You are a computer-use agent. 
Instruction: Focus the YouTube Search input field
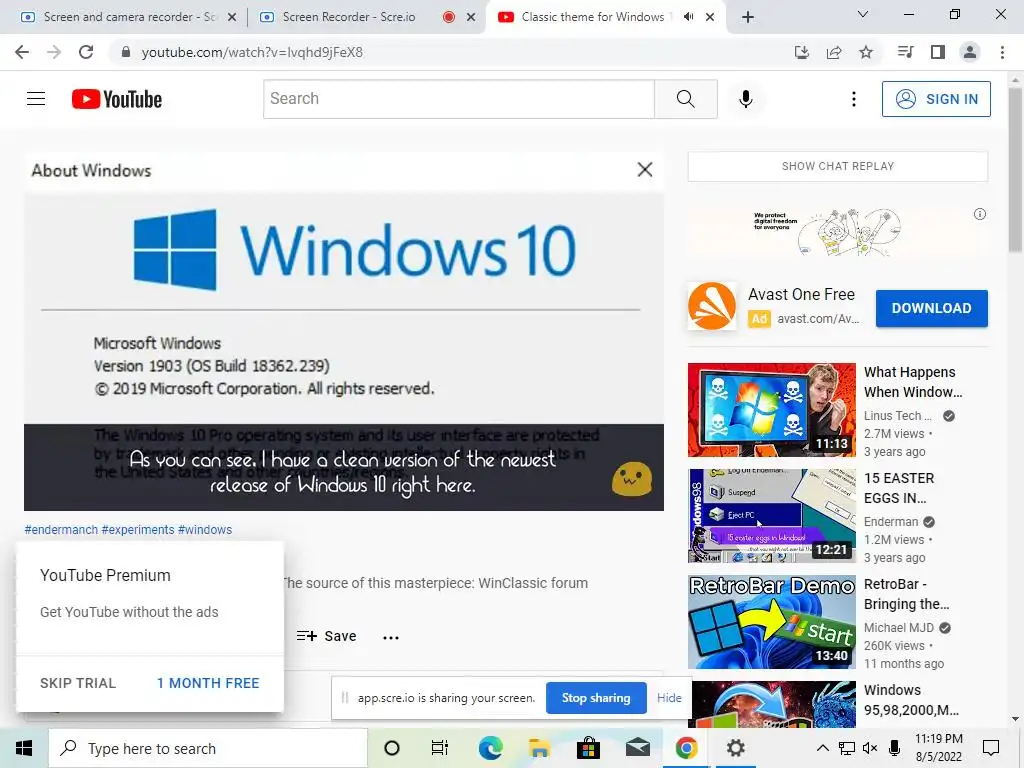click(459, 99)
